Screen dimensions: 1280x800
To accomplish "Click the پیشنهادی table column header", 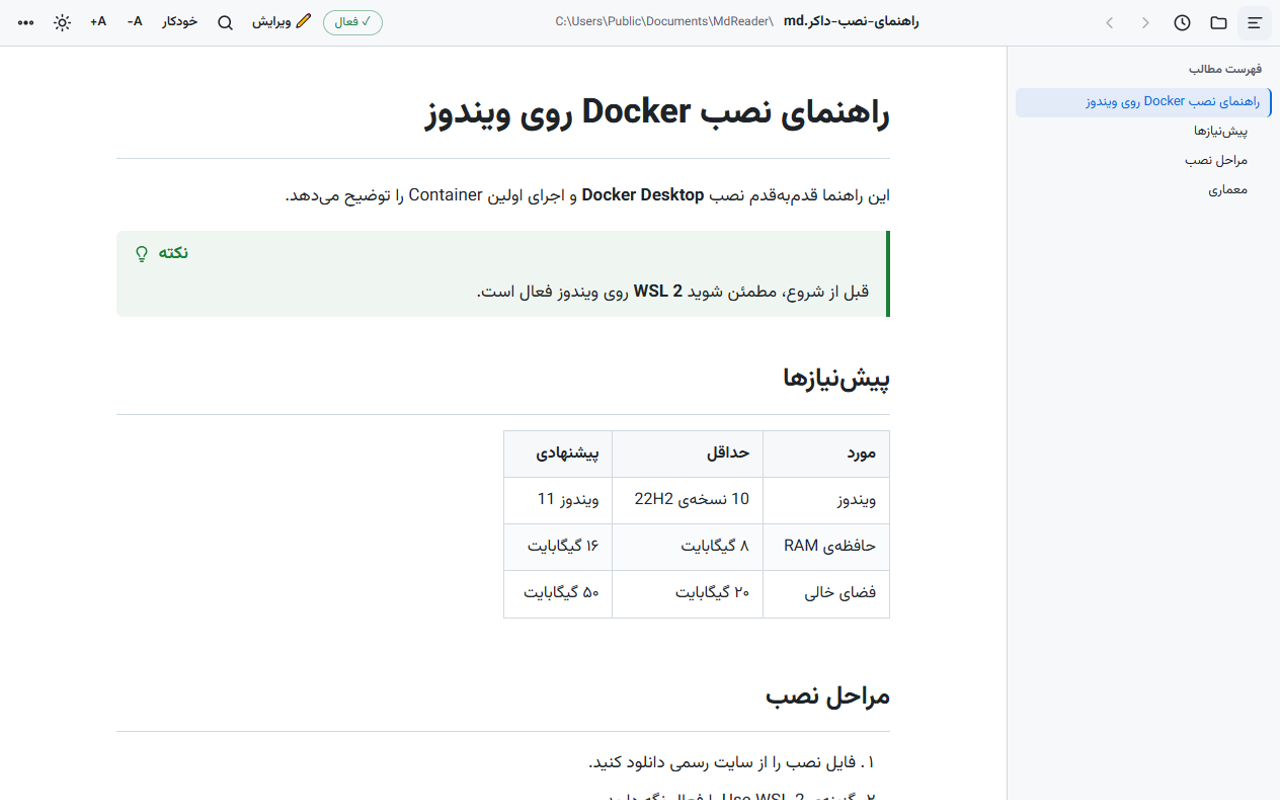I will coord(558,453).
